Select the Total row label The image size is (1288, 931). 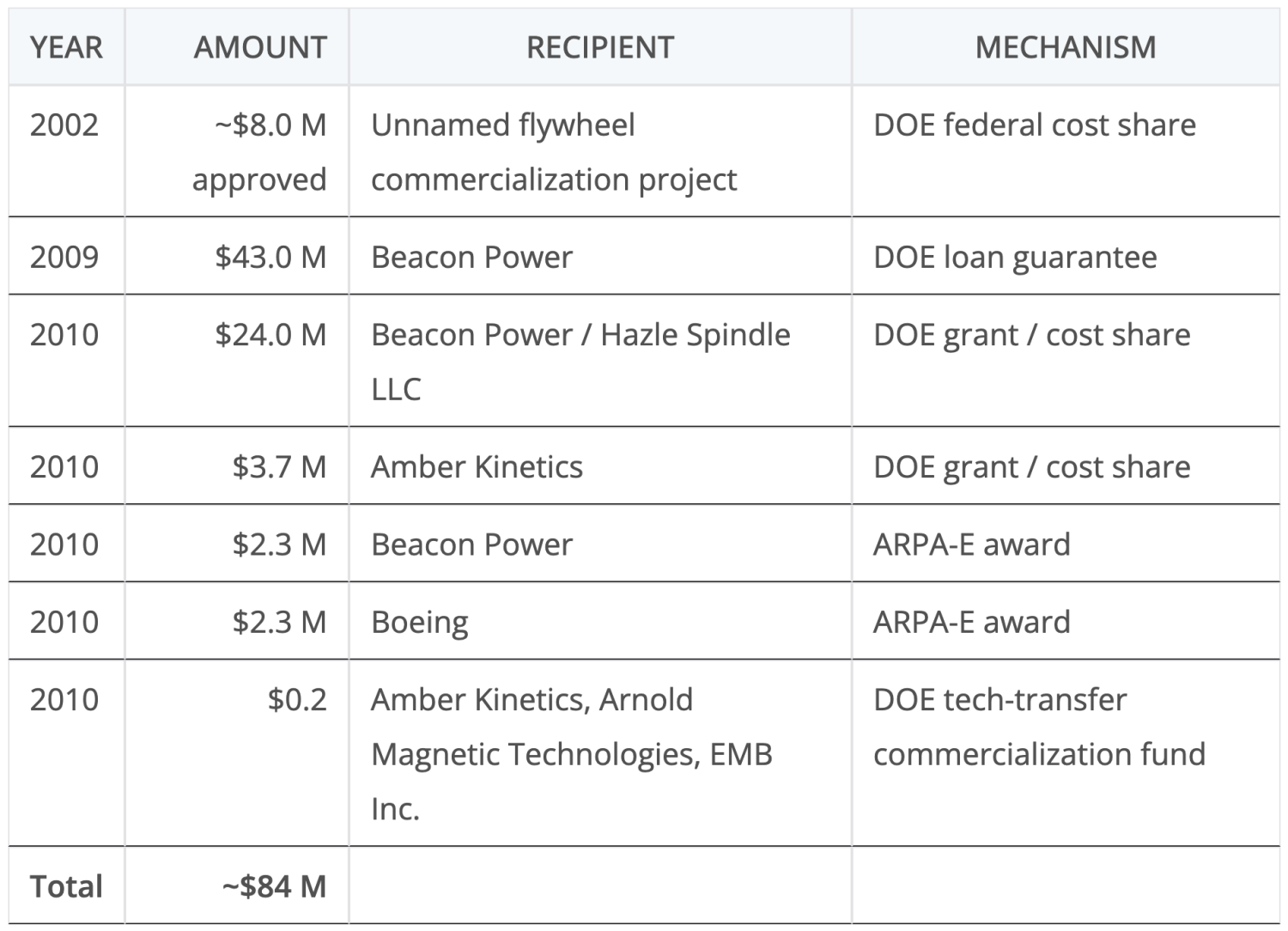pyautogui.click(x=66, y=886)
